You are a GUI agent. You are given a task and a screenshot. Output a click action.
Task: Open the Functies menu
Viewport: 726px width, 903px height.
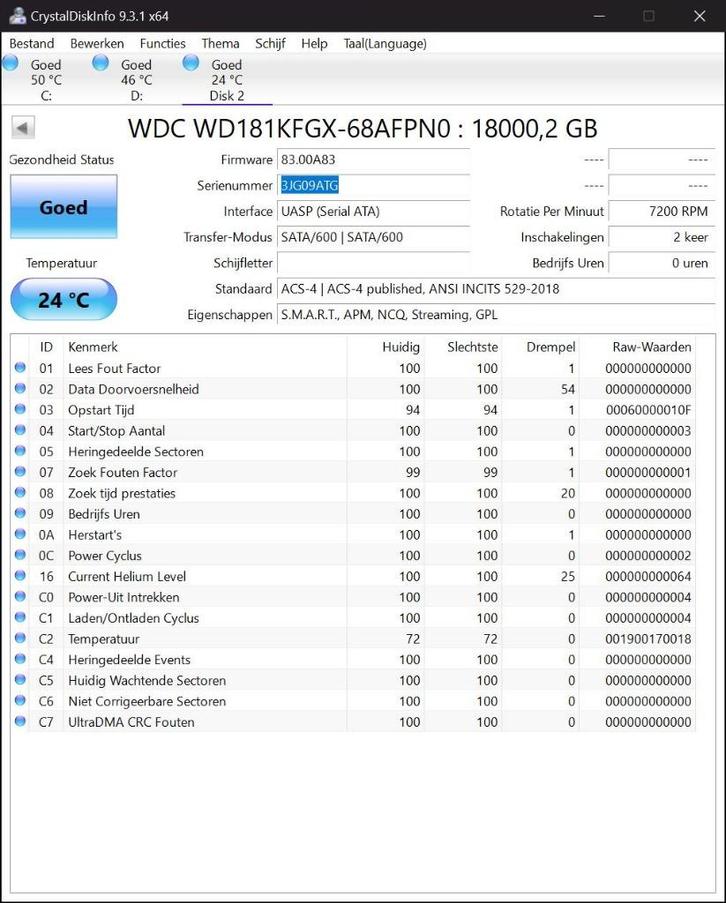(x=162, y=44)
